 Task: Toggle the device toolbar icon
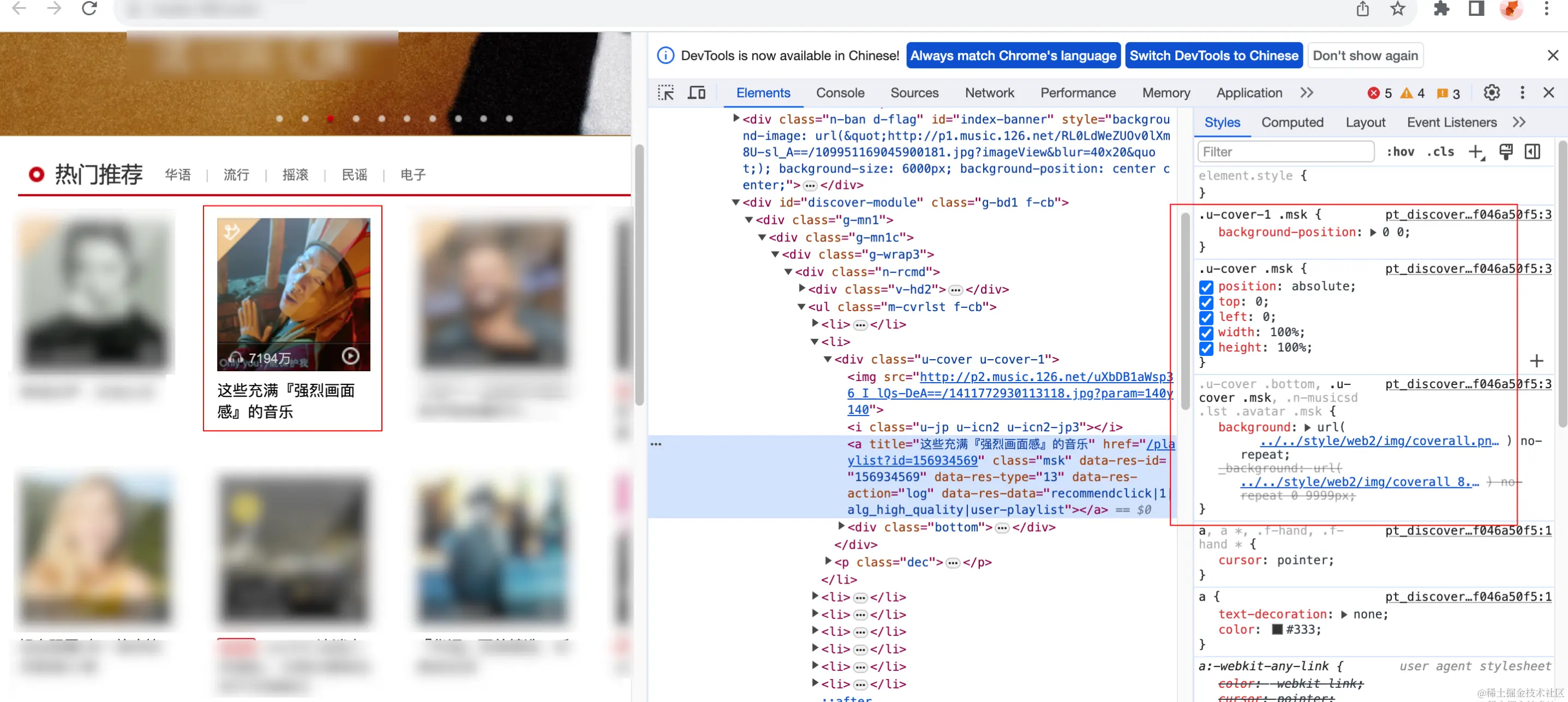(696, 93)
